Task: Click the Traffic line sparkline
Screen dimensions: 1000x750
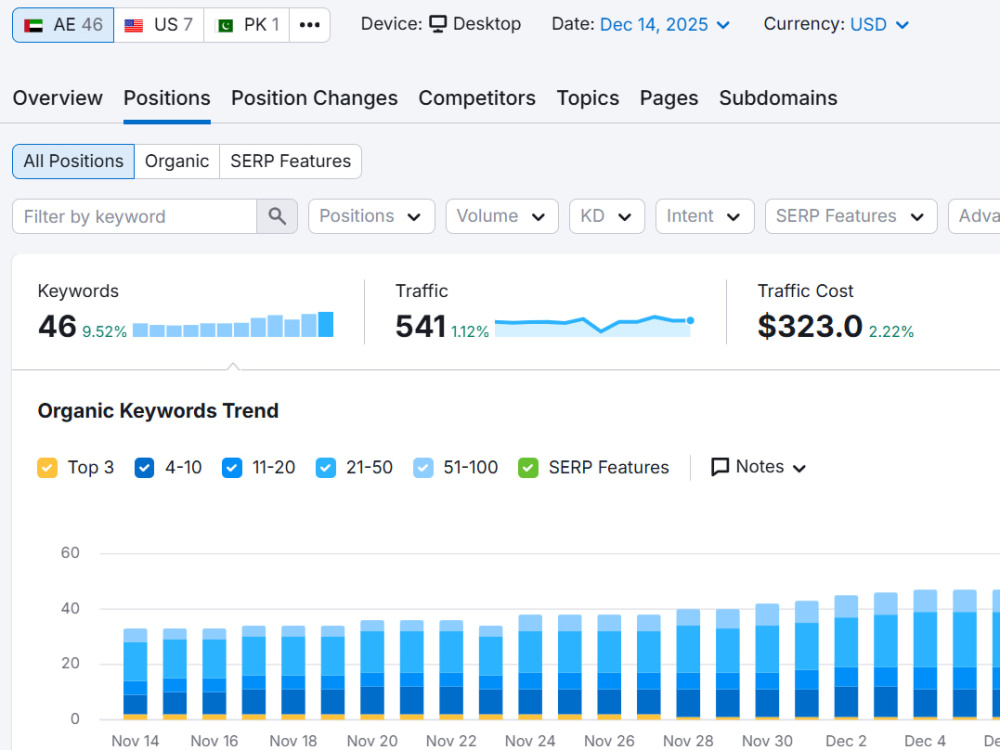Action: pyautogui.click(x=594, y=325)
